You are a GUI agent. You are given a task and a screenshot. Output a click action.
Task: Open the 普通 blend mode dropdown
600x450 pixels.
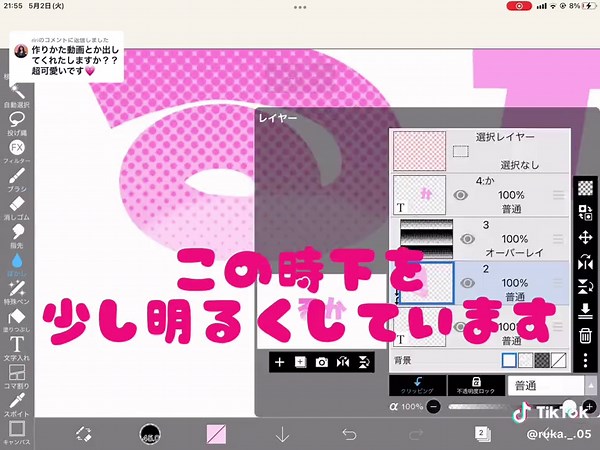tap(551, 385)
